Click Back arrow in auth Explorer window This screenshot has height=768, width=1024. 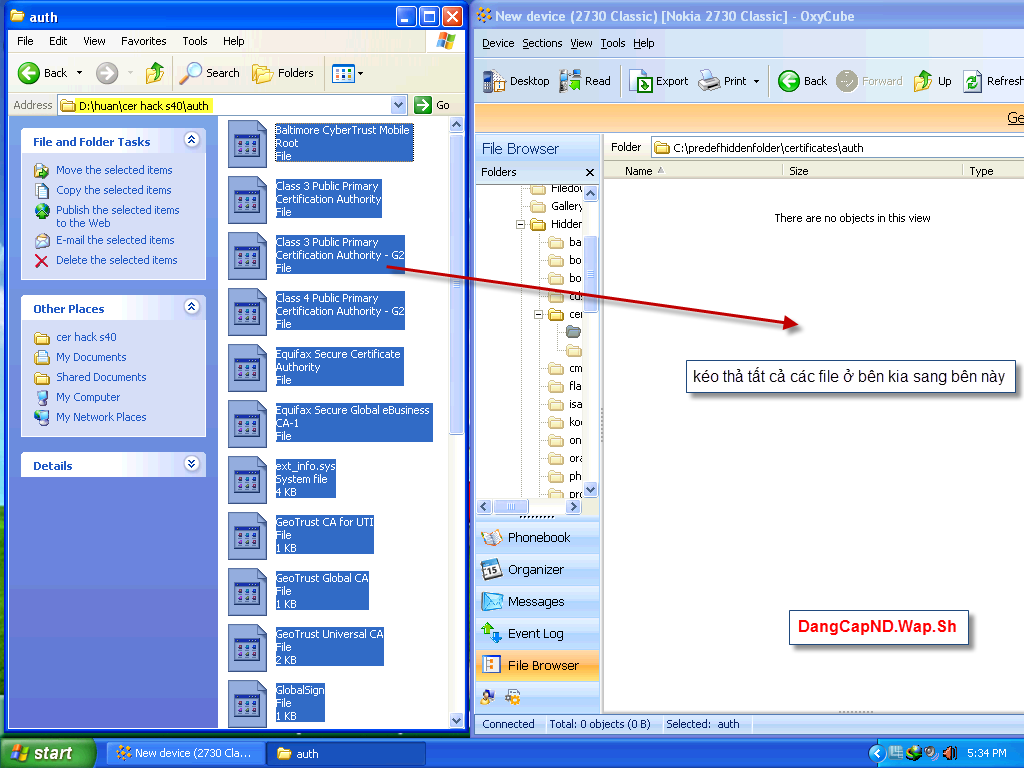[x=29, y=73]
